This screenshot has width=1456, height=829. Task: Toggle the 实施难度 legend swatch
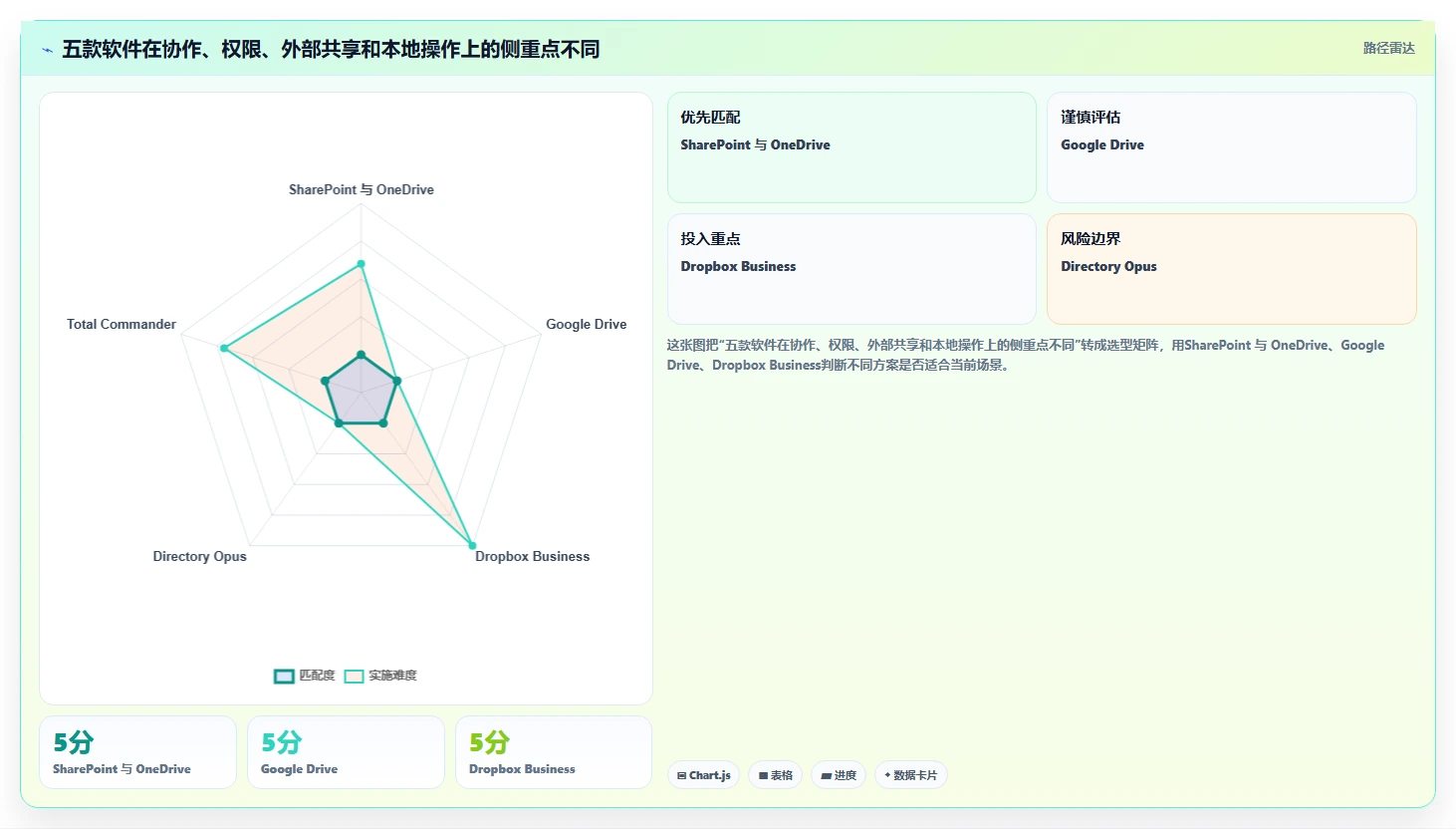tap(354, 676)
